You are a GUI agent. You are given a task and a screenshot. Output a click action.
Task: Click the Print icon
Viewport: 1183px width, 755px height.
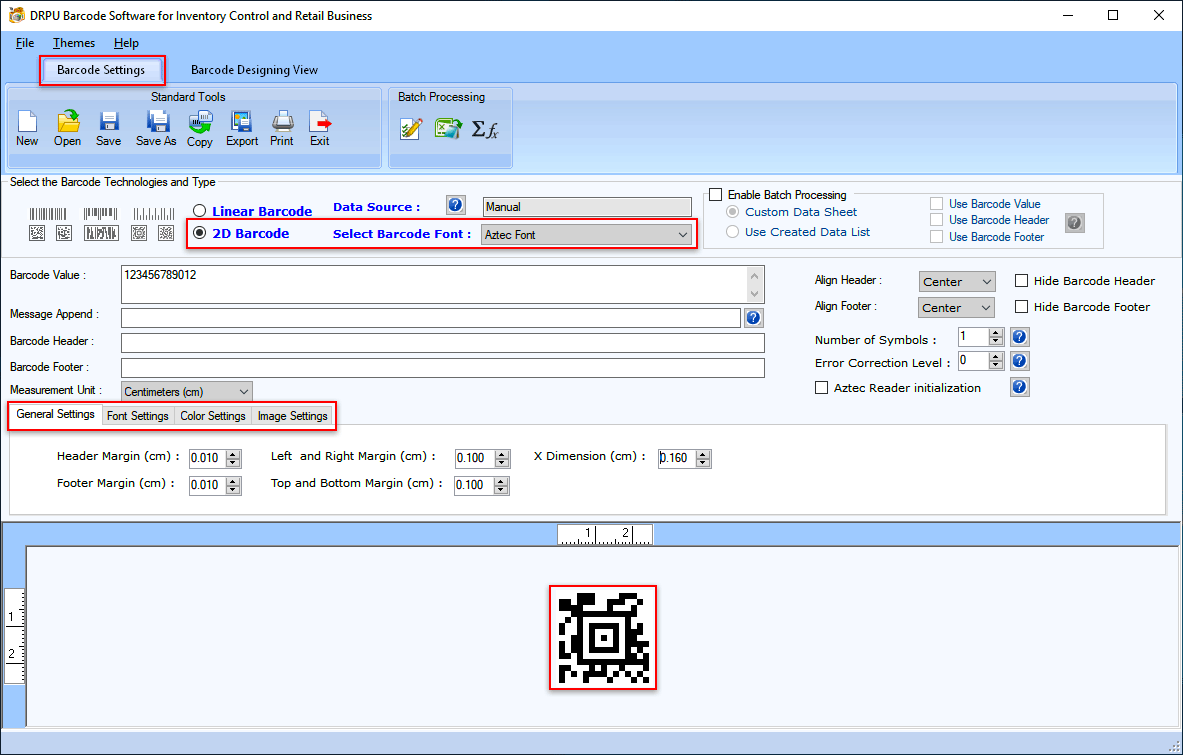point(282,128)
